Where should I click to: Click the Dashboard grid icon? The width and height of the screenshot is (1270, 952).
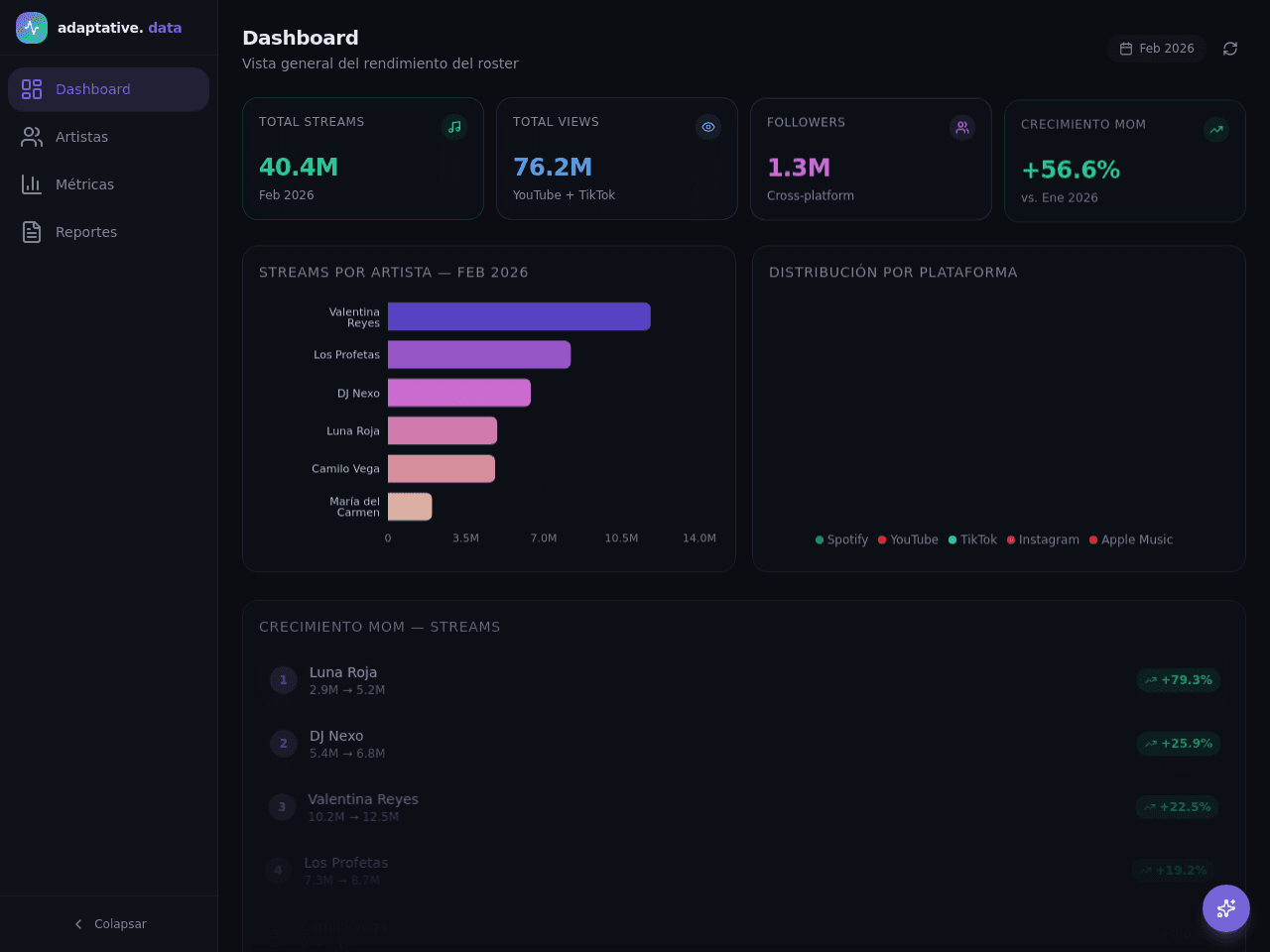32,89
